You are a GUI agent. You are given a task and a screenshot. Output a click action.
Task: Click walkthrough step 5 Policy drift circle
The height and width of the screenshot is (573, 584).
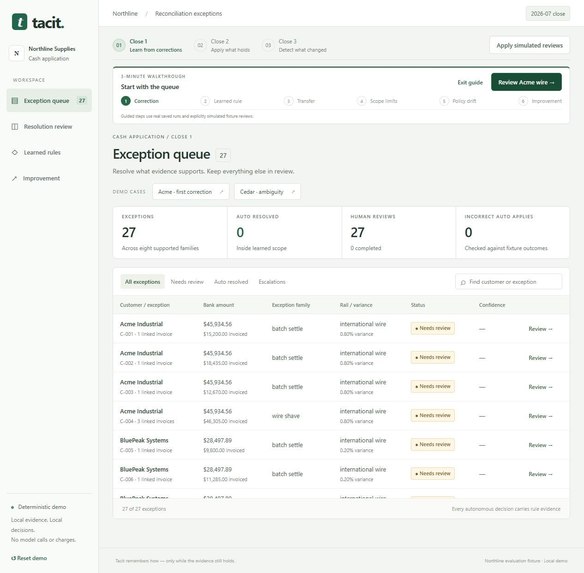[444, 101]
